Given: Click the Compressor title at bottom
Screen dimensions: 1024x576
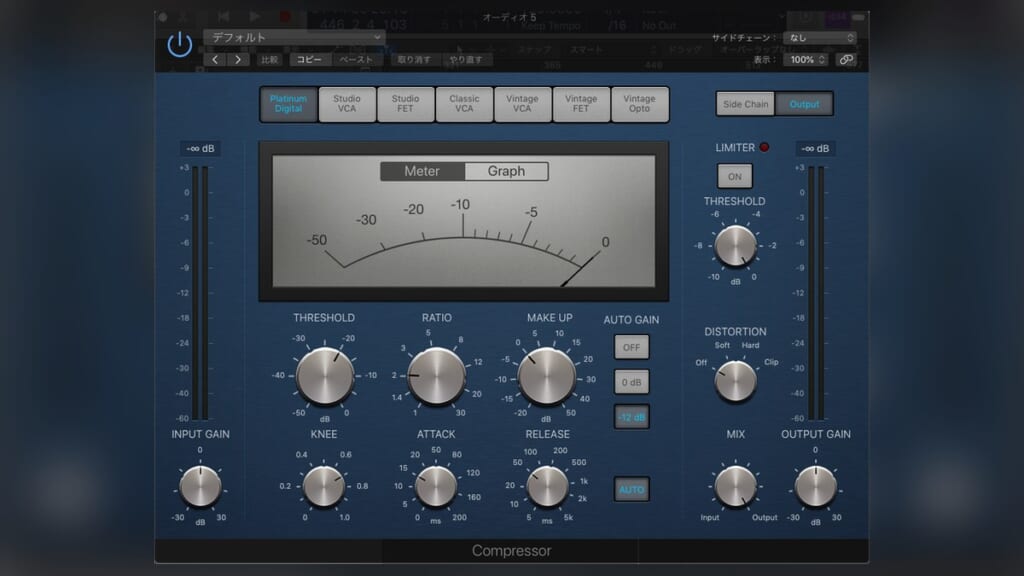Looking at the screenshot, I should (511, 551).
